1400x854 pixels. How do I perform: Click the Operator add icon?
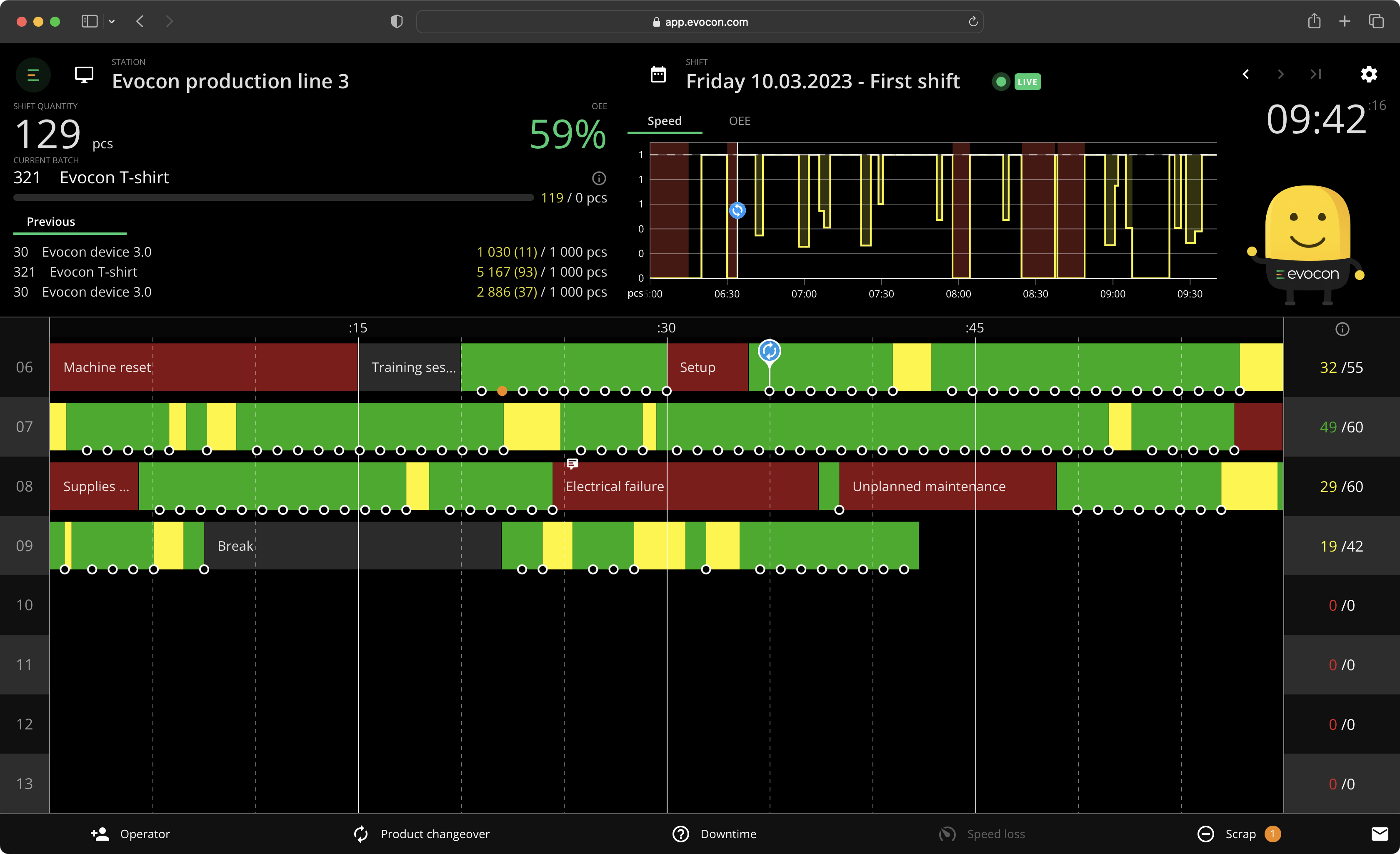100,834
